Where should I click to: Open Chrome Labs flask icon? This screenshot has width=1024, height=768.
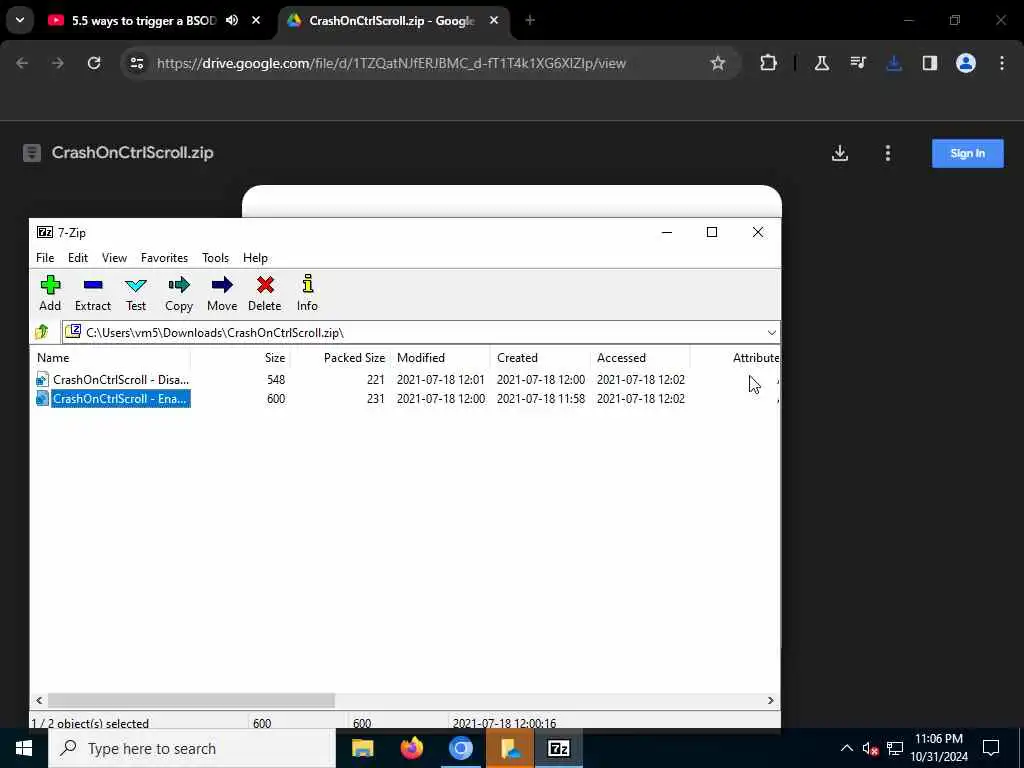point(822,63)
